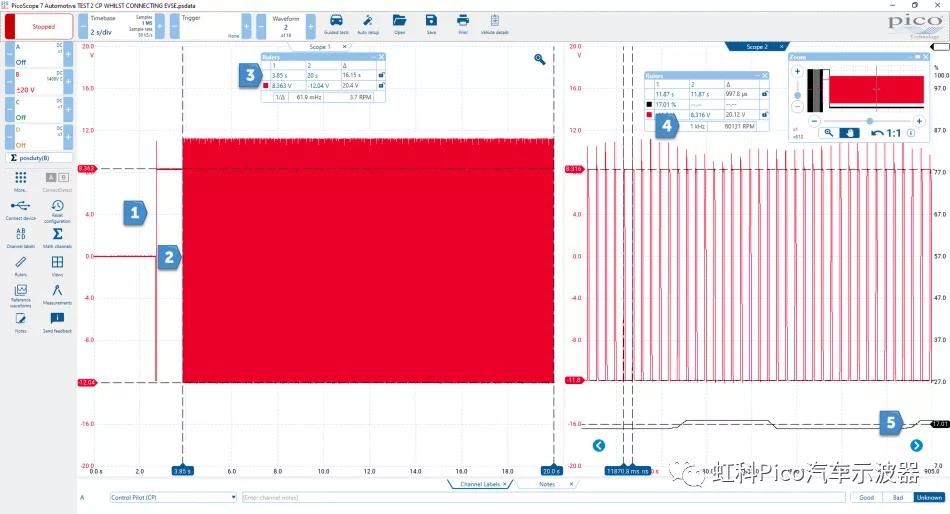
Task: Open Channel B ±20 V settings
Action: [x=39, y=82]
